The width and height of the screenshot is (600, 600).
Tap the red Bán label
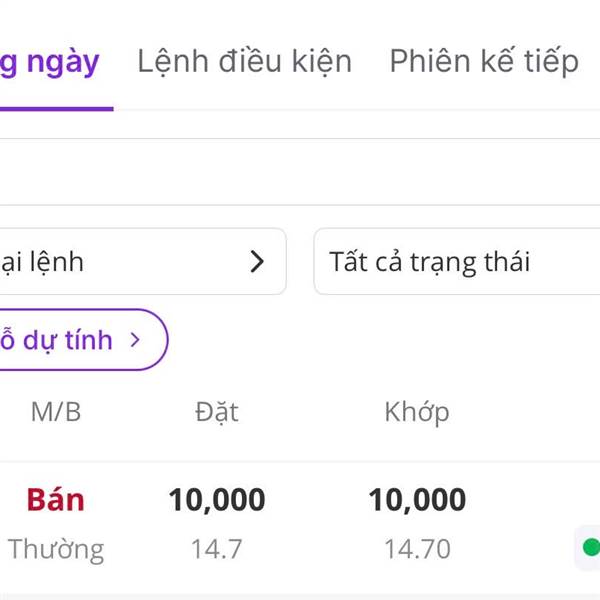[56, 499]
